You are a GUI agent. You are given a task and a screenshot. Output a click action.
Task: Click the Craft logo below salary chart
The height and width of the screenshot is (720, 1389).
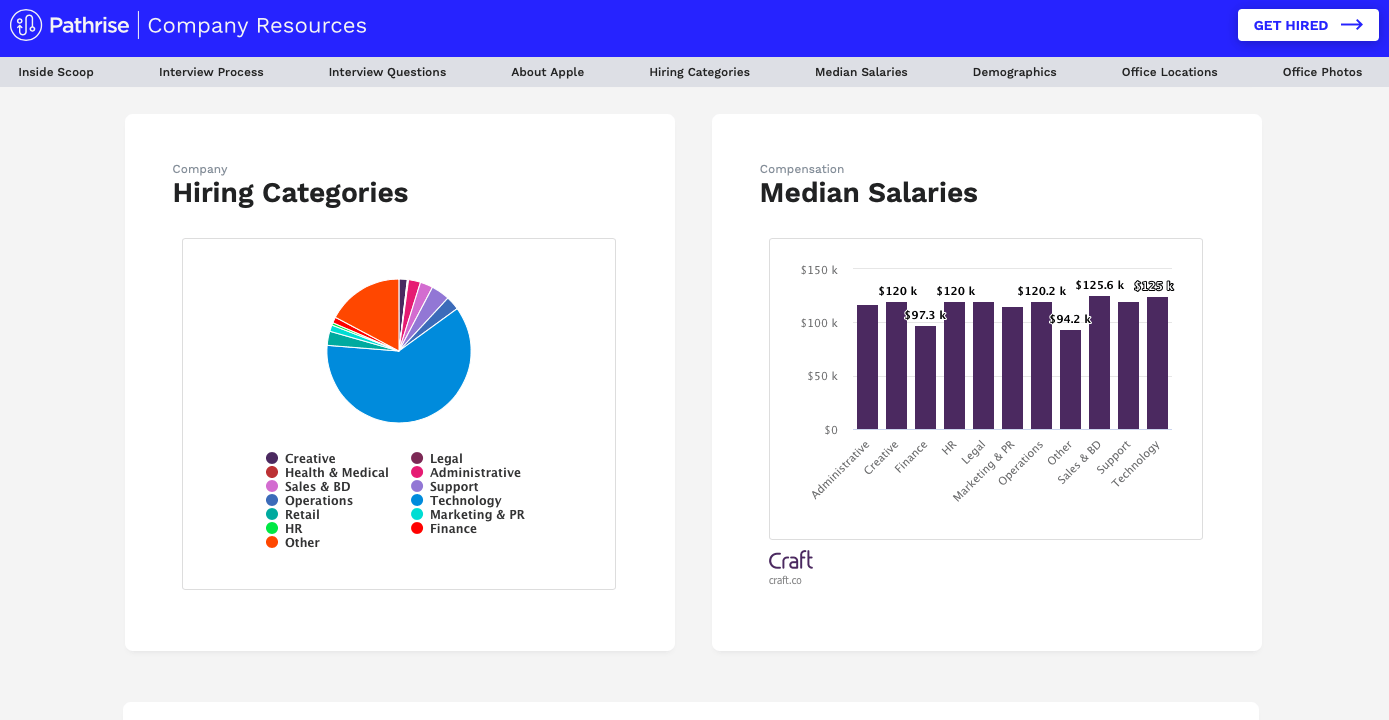click(790, 560)
